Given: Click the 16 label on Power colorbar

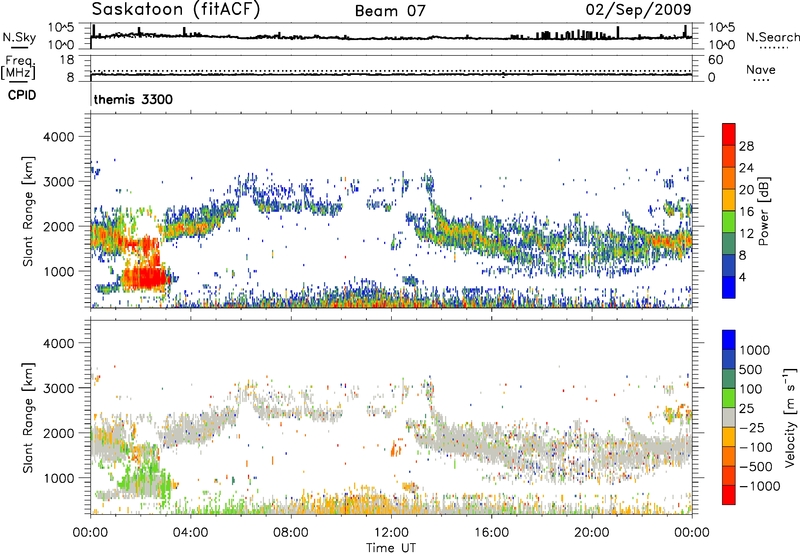Looking at the screenshot, I should click(746, 212).
